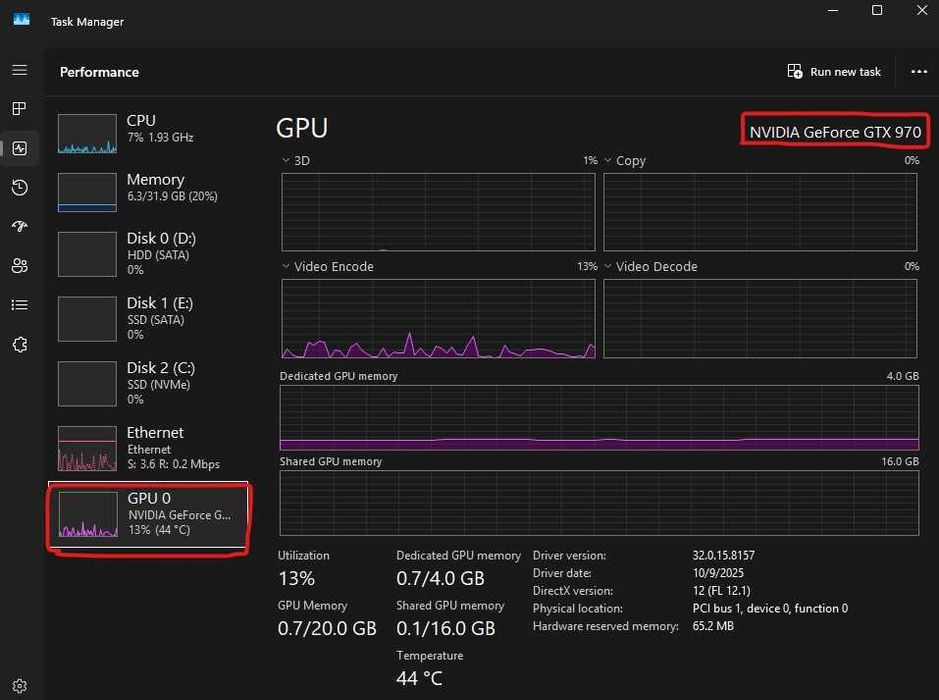The height and width of the screenshot is (700, 939).
Task: Open the Processes page icon
Action: pyautogui.click(x=20, y=108)
